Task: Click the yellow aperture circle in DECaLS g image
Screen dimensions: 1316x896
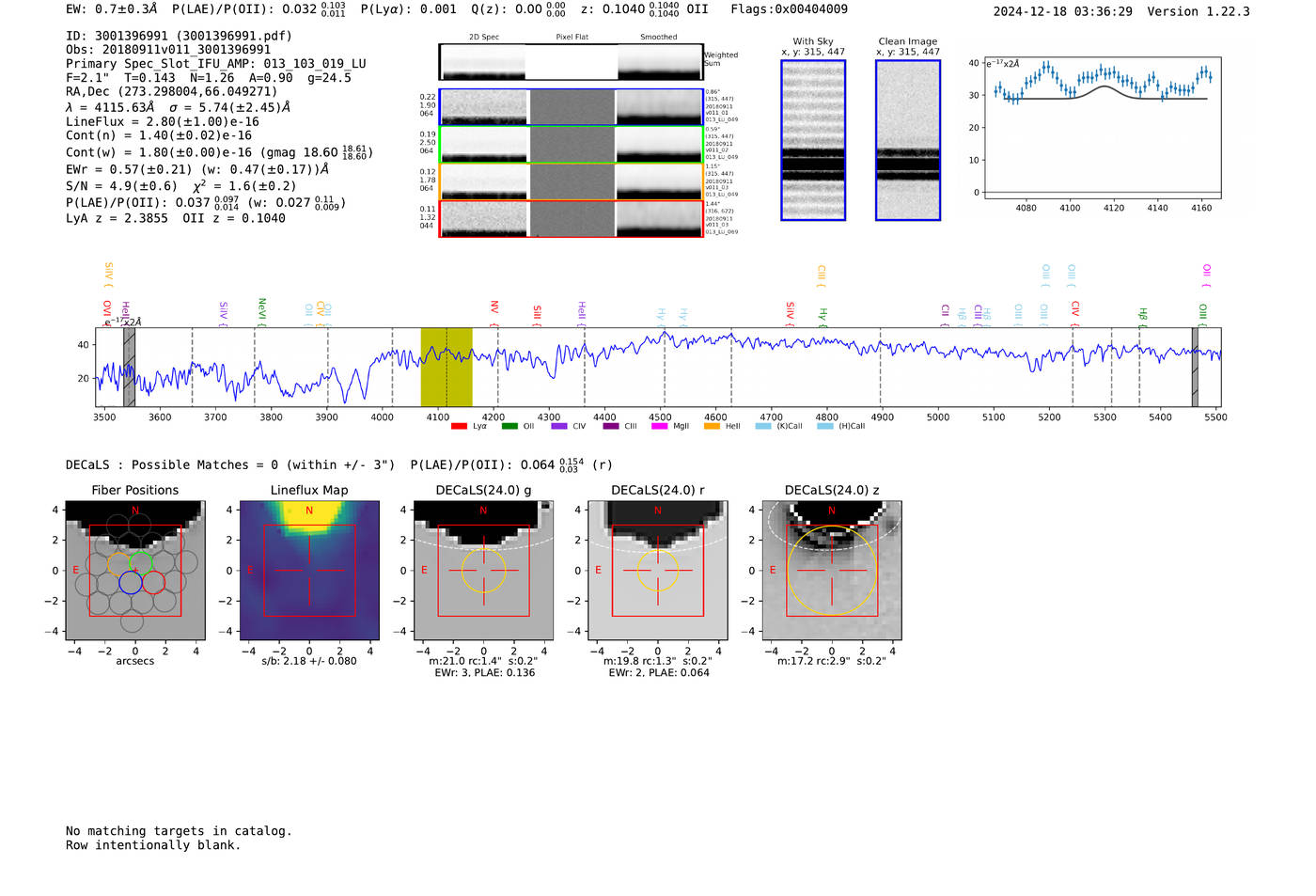Action: click(483, 570)
